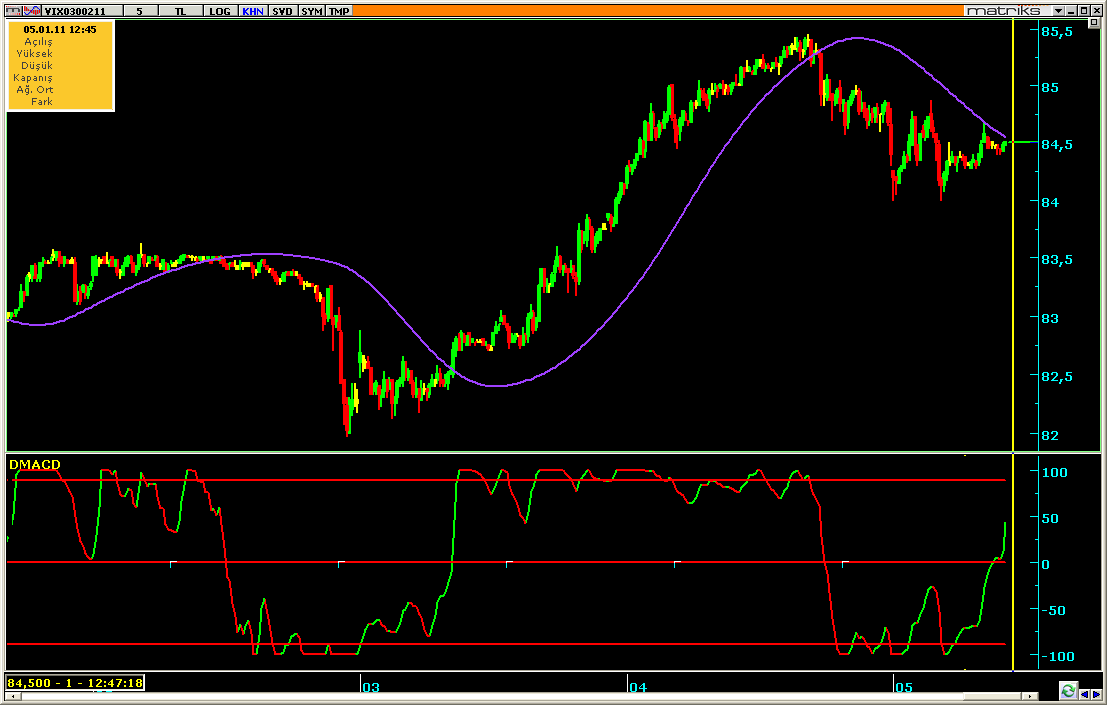
Task: Open the red-blue chart type icon
Action: click(34, 10)
